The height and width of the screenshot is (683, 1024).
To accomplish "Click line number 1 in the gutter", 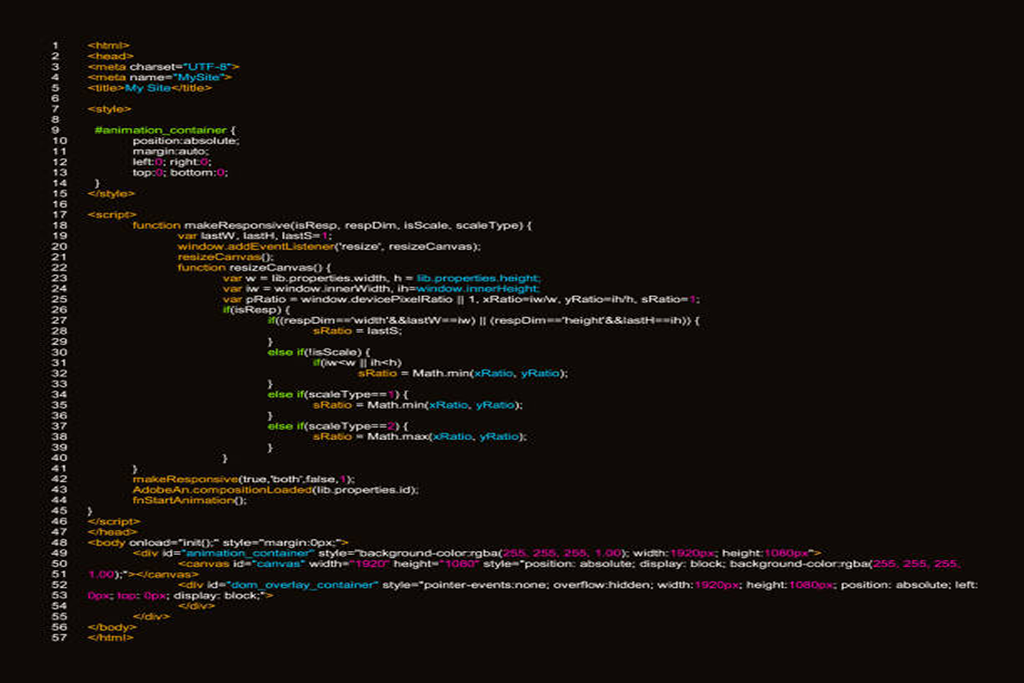I will click(x=55, y=45).
